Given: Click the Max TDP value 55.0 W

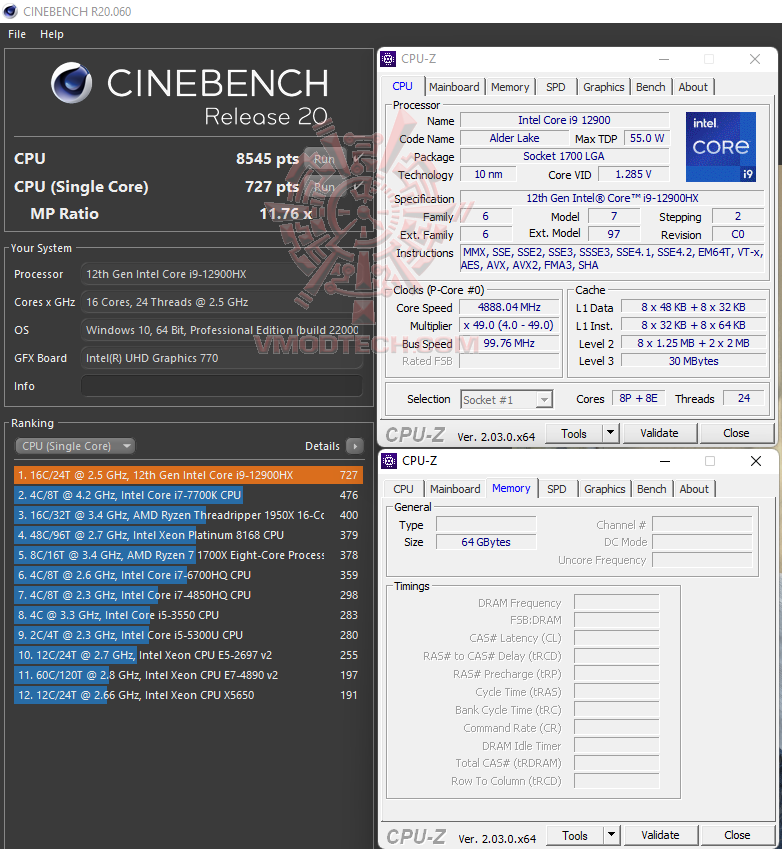Looking at the screenshot, I should tap(647, 138).
